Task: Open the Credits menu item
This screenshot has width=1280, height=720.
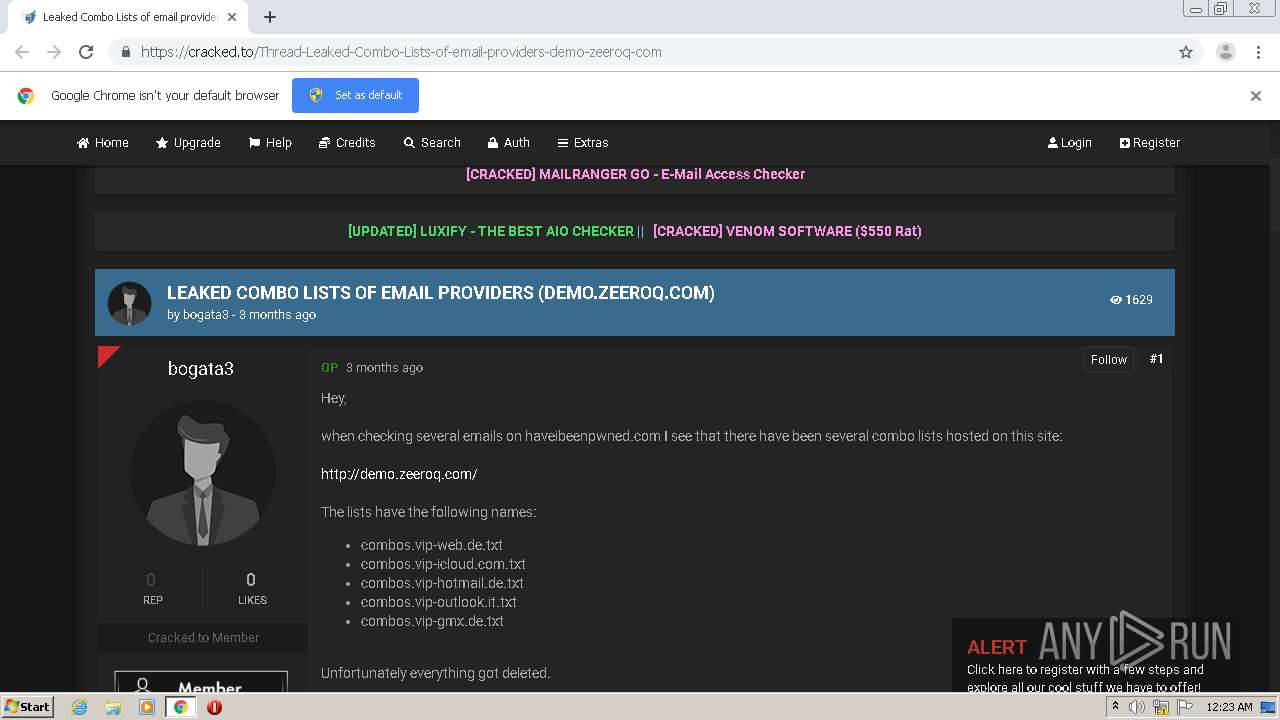Action: tap(347, 143)
